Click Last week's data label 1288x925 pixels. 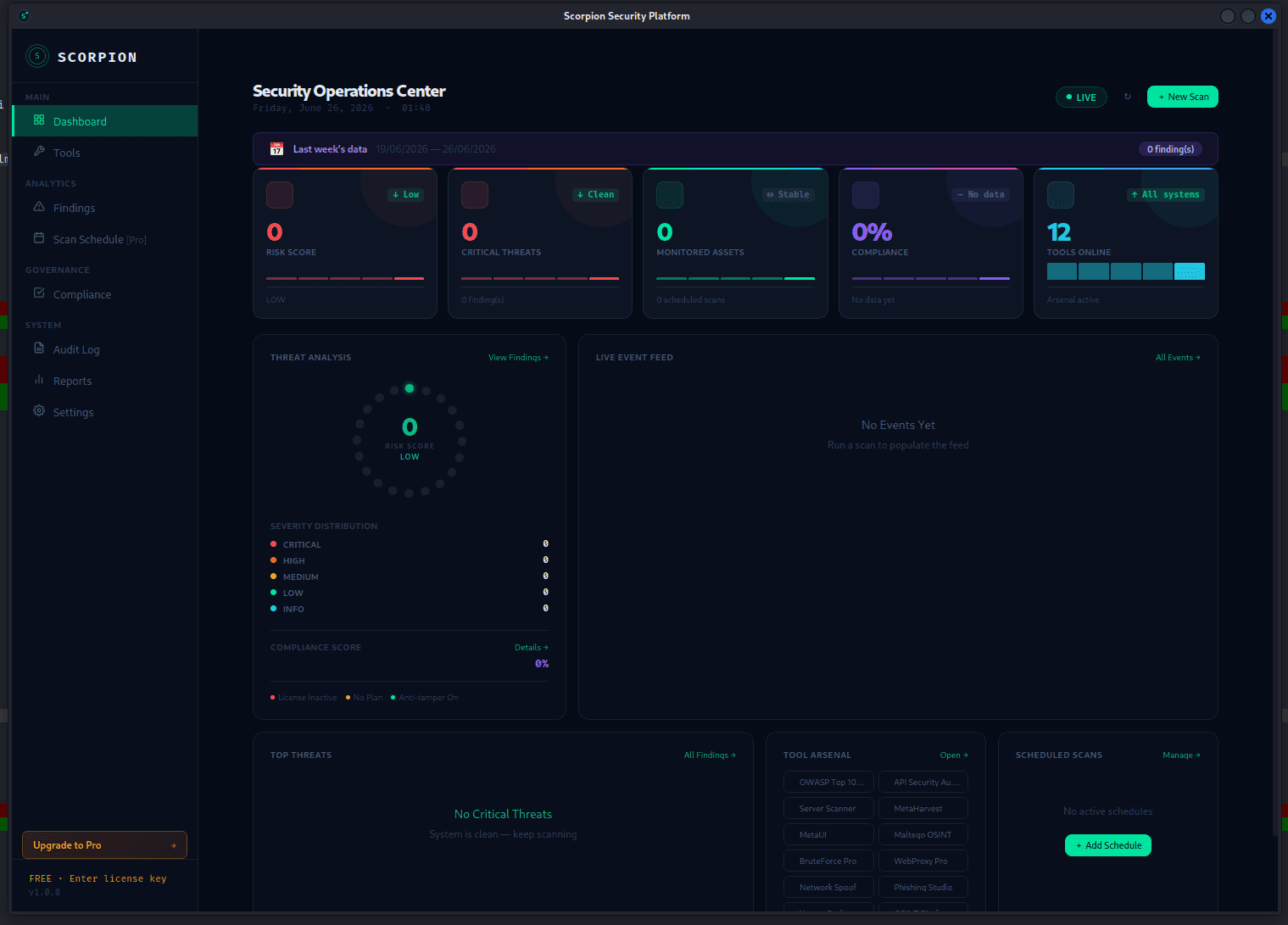point(330,149)
